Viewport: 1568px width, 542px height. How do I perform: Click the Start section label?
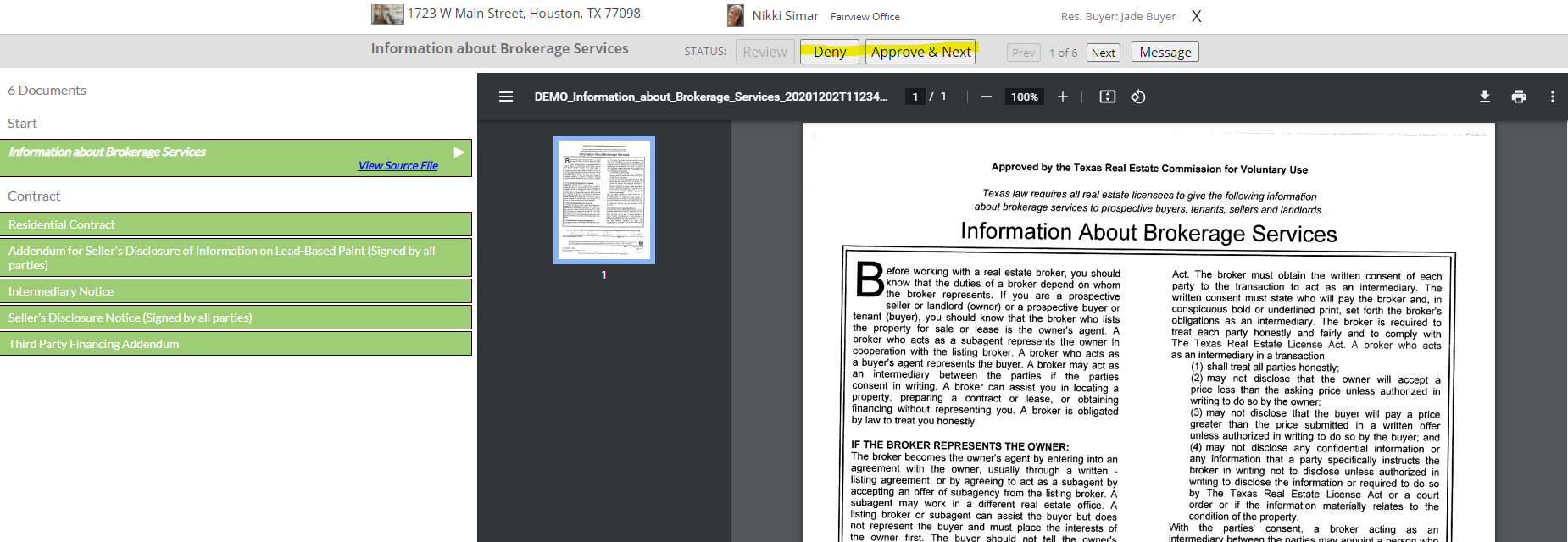[x=22, y=124]
